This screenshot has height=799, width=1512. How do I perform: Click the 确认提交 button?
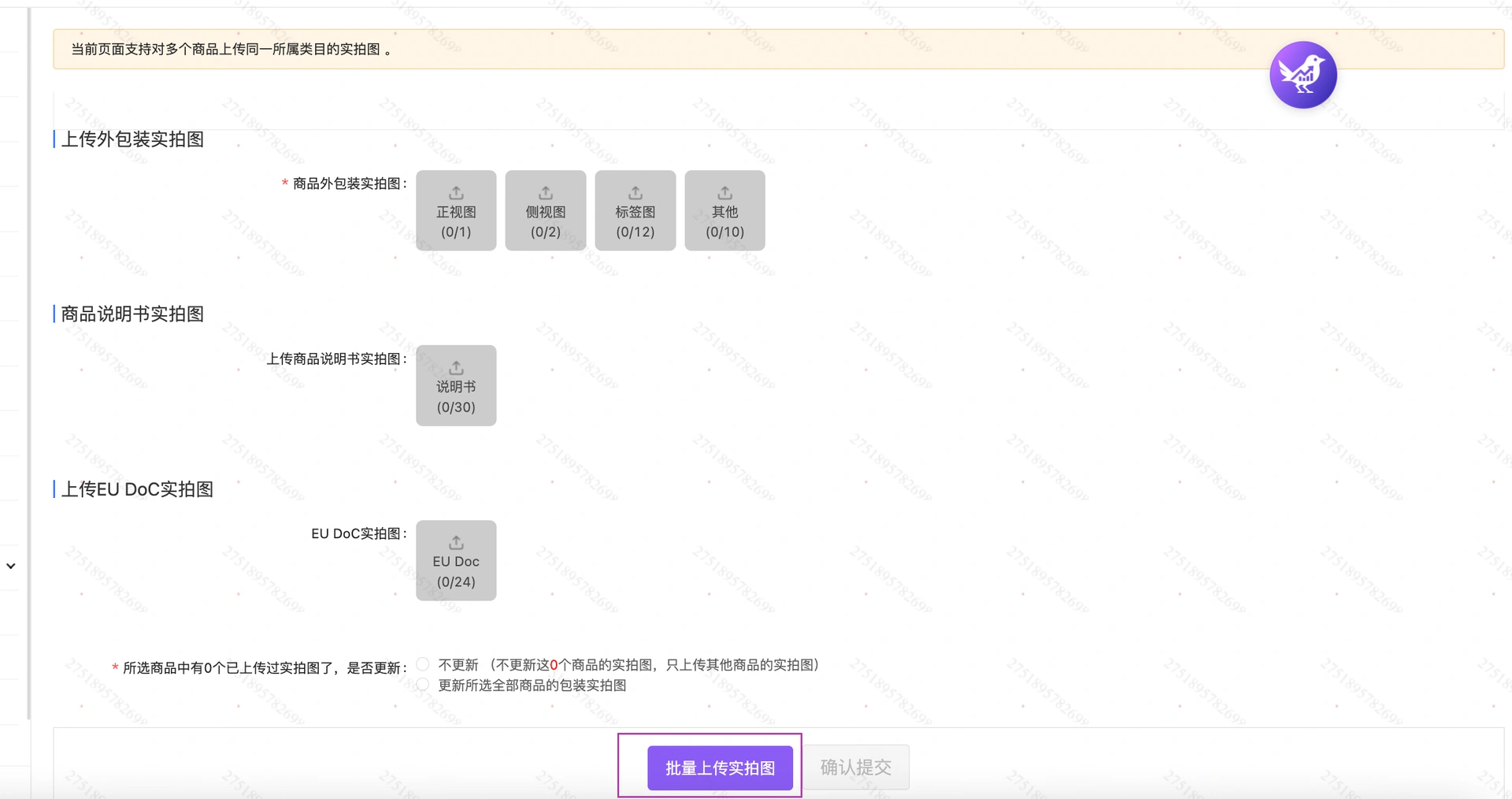pos(856,767)
